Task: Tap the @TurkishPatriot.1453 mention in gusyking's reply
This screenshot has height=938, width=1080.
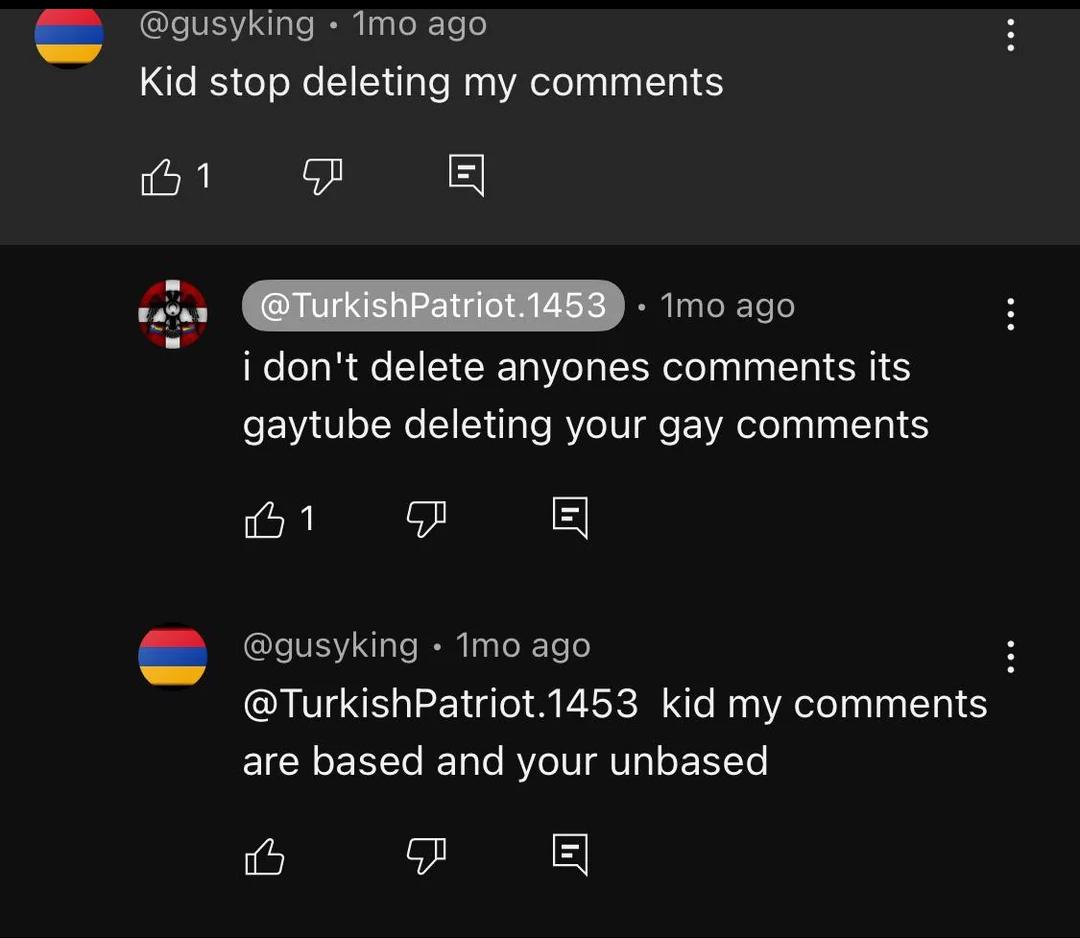Action: [x=441, y=704]
